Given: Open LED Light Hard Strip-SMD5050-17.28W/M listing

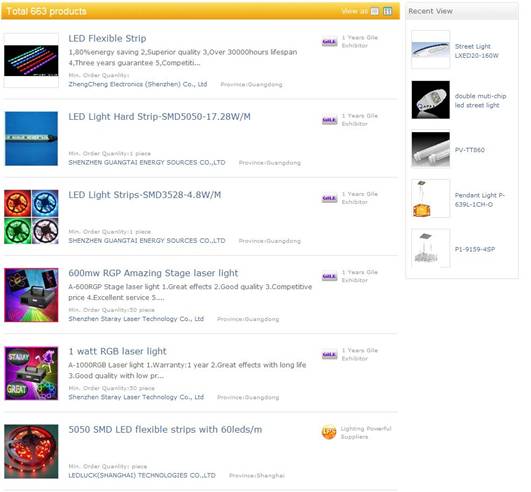Looking at the screenshot, I should click(159, 117).
